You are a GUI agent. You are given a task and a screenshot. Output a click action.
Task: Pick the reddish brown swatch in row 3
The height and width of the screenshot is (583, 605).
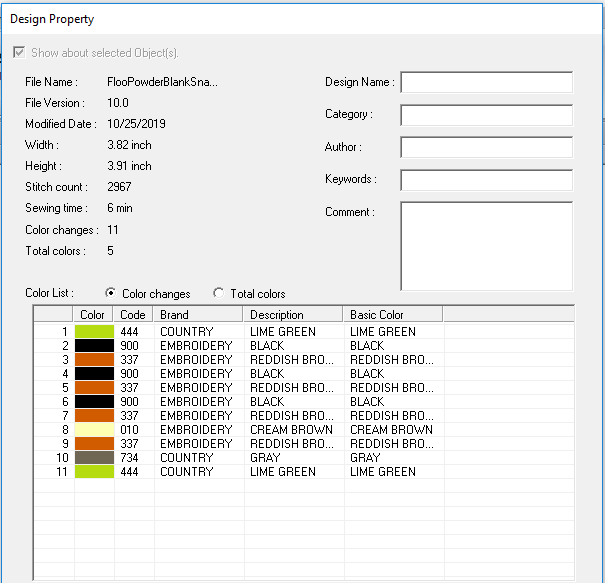[94, 360]
